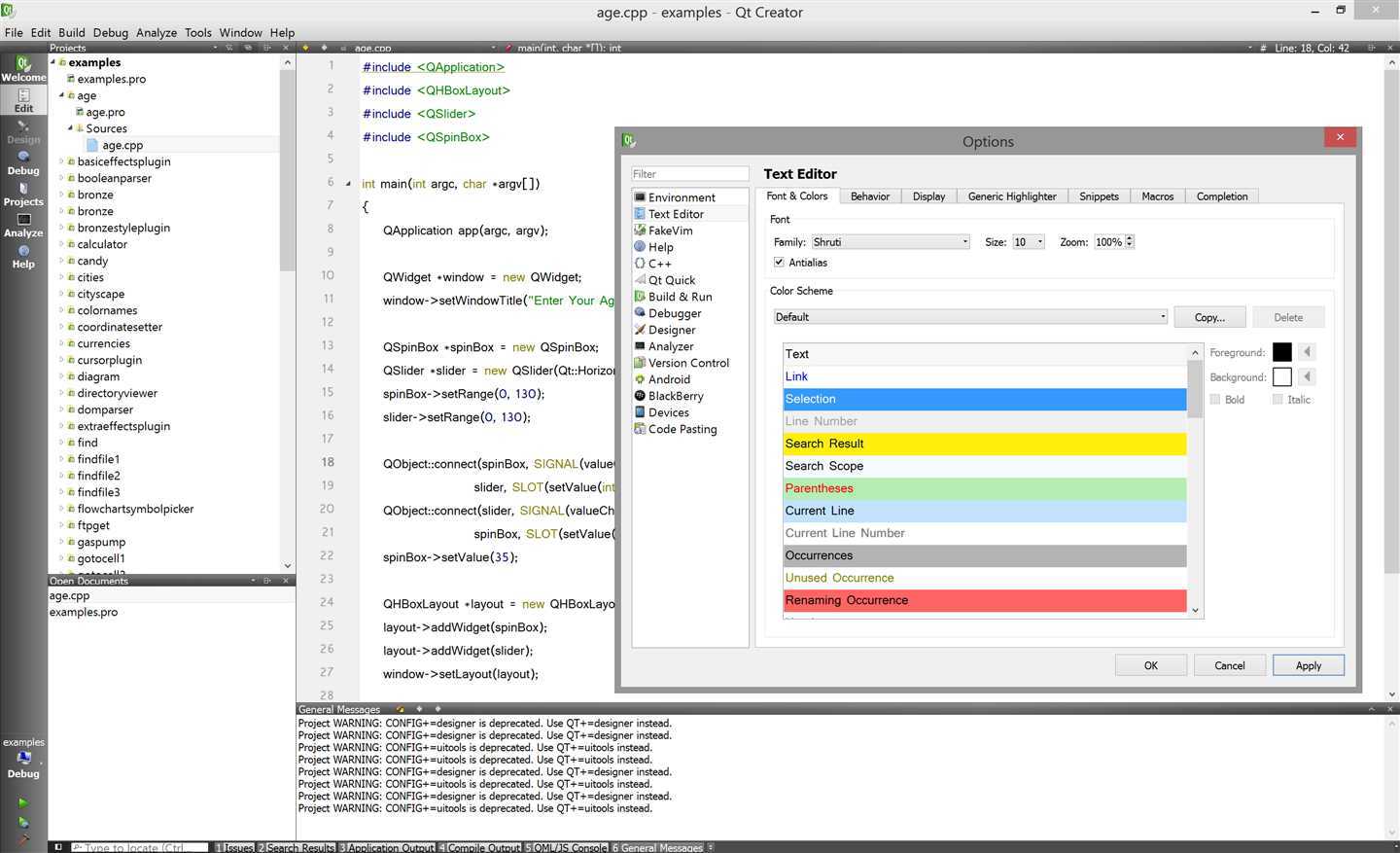Select examples.pro in Open Documents
Screen dimensions: 1400x853
[84, 612]
